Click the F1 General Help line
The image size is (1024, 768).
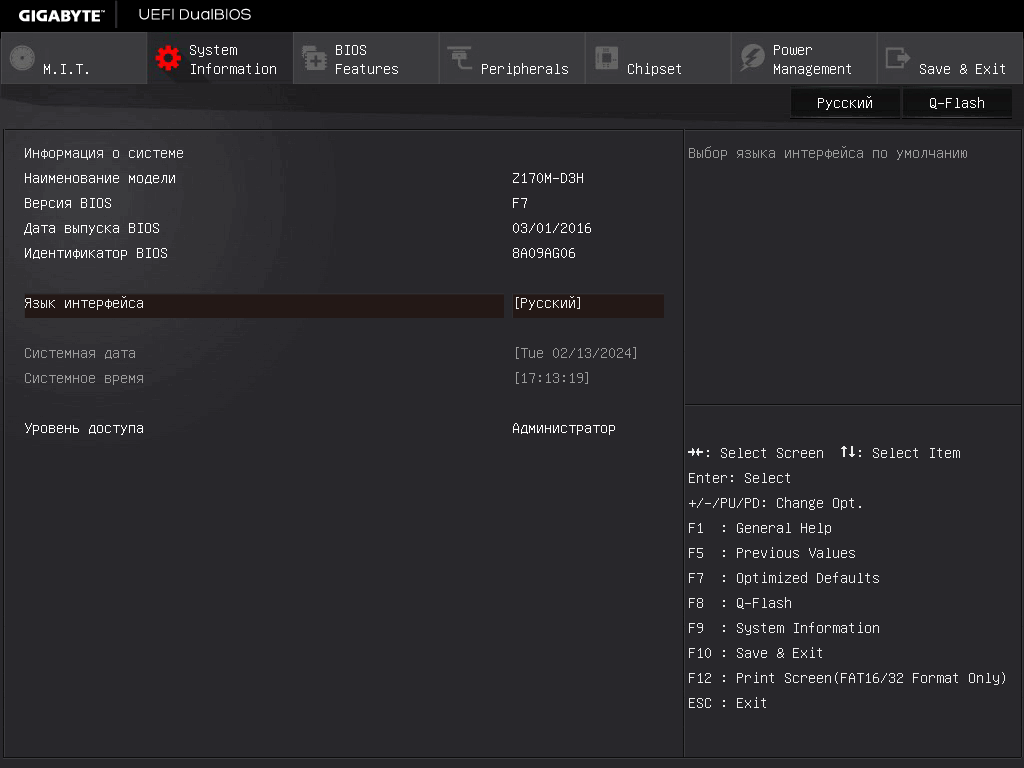(760, 528)
